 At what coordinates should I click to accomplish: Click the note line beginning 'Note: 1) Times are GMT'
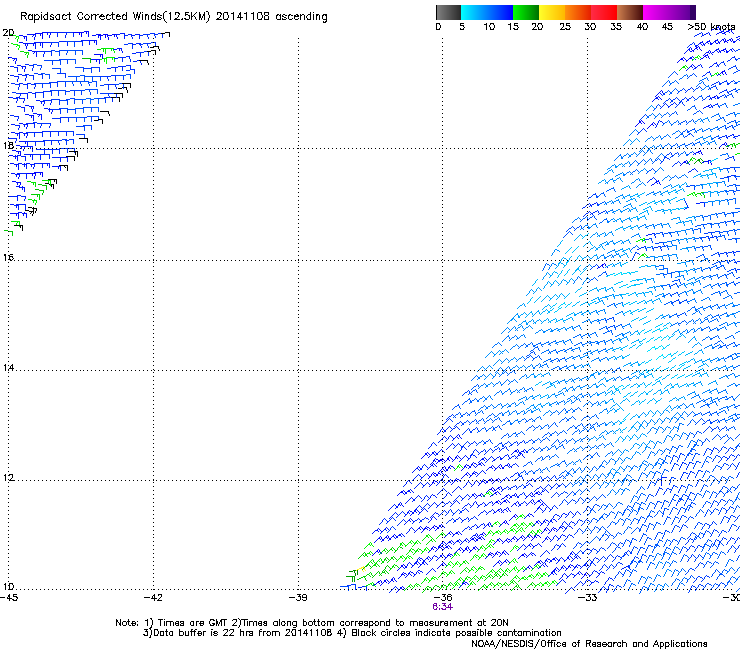[x=312, y=623]
